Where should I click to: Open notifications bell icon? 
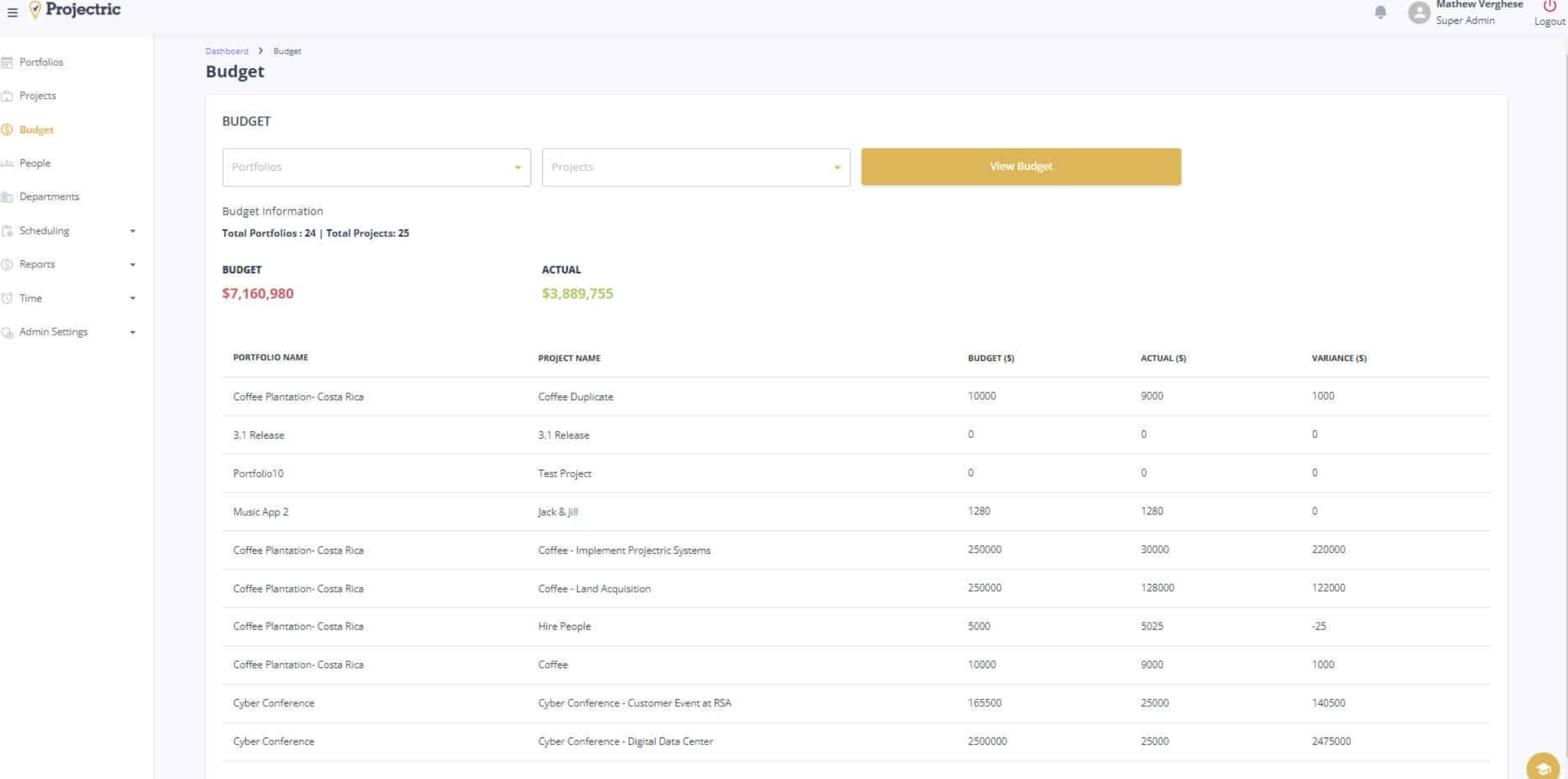click(x=1380, y=12)
